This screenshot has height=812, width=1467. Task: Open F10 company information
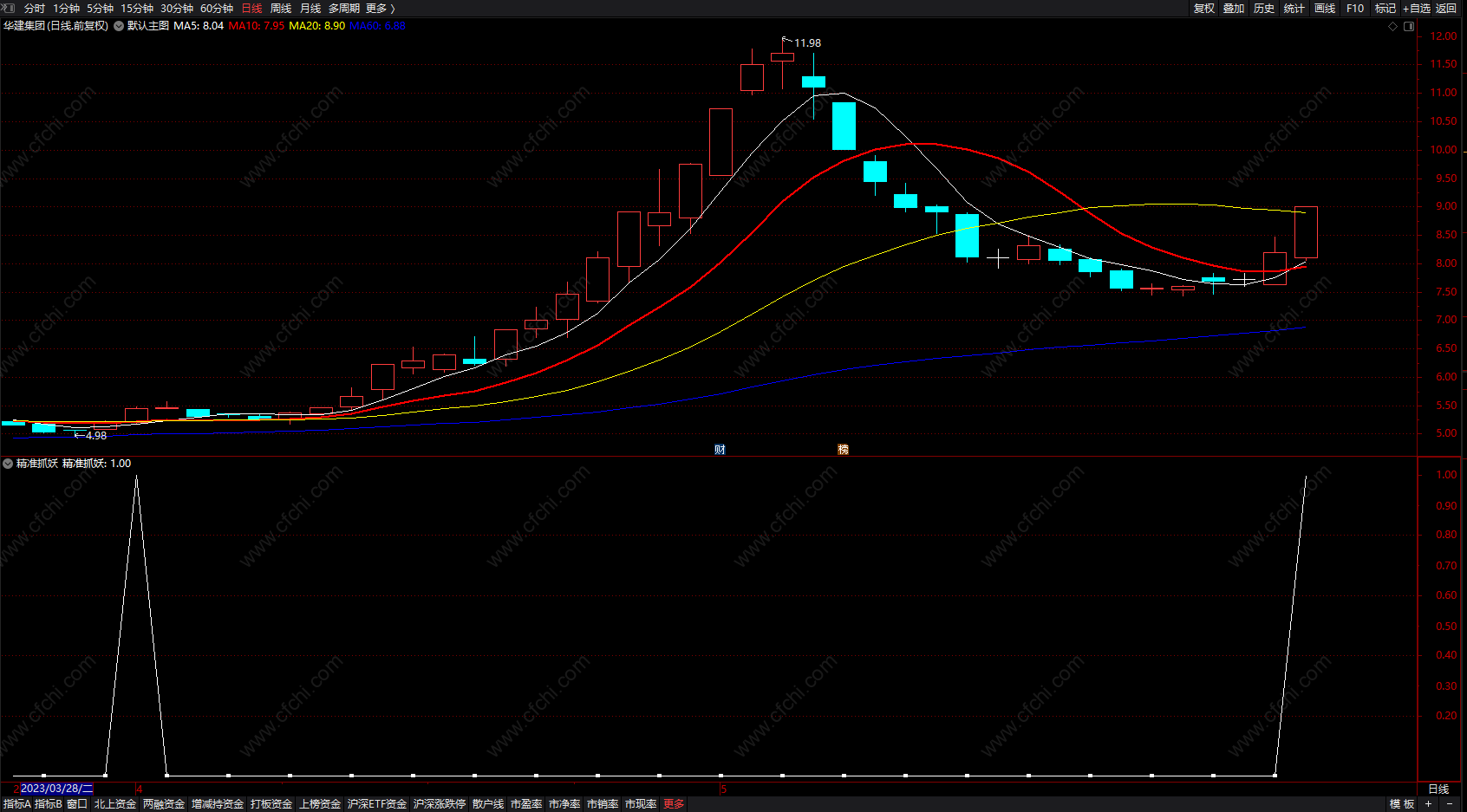[1355, 8]
